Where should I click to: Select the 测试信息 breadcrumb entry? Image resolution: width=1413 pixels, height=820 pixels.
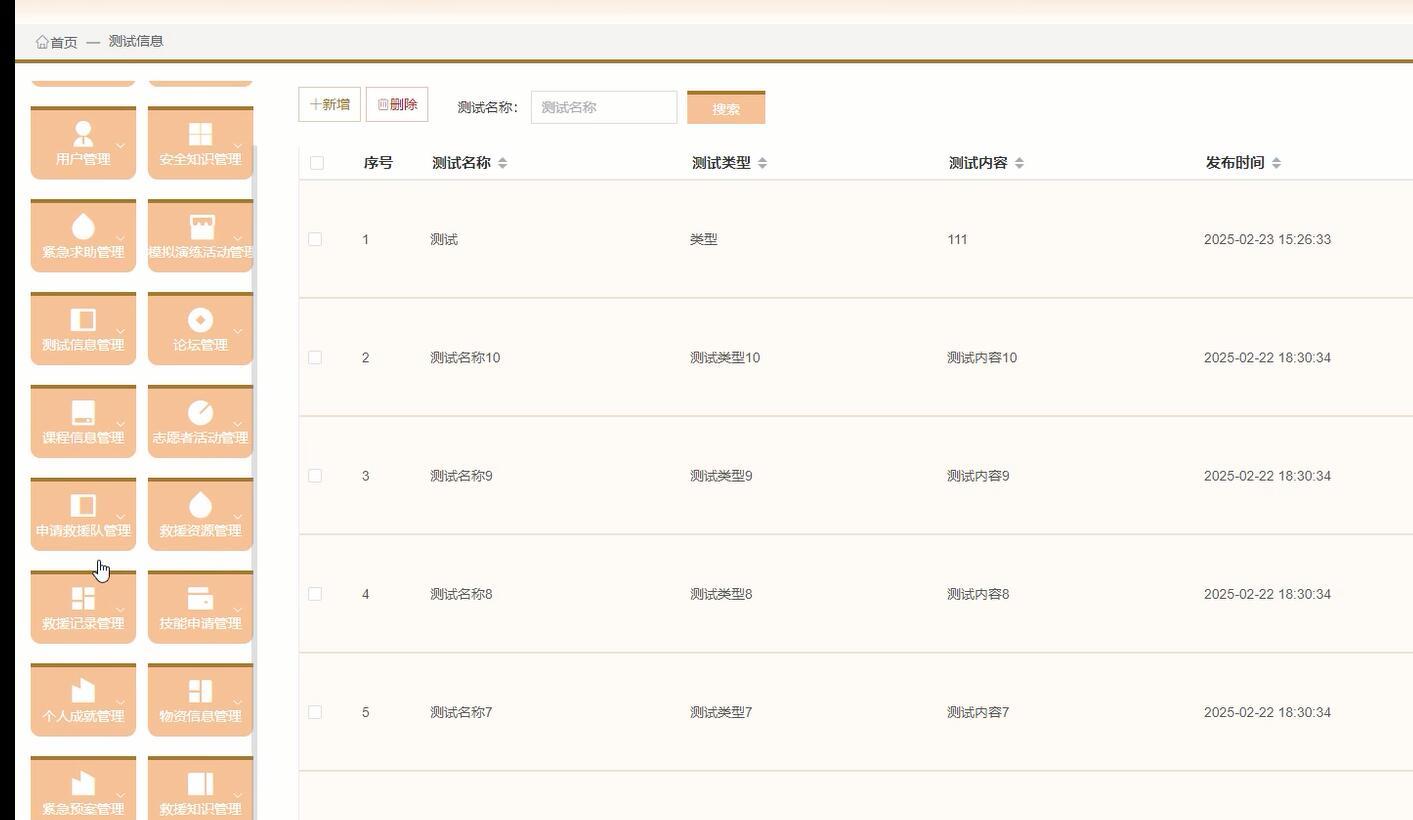[x=136, y=41]
